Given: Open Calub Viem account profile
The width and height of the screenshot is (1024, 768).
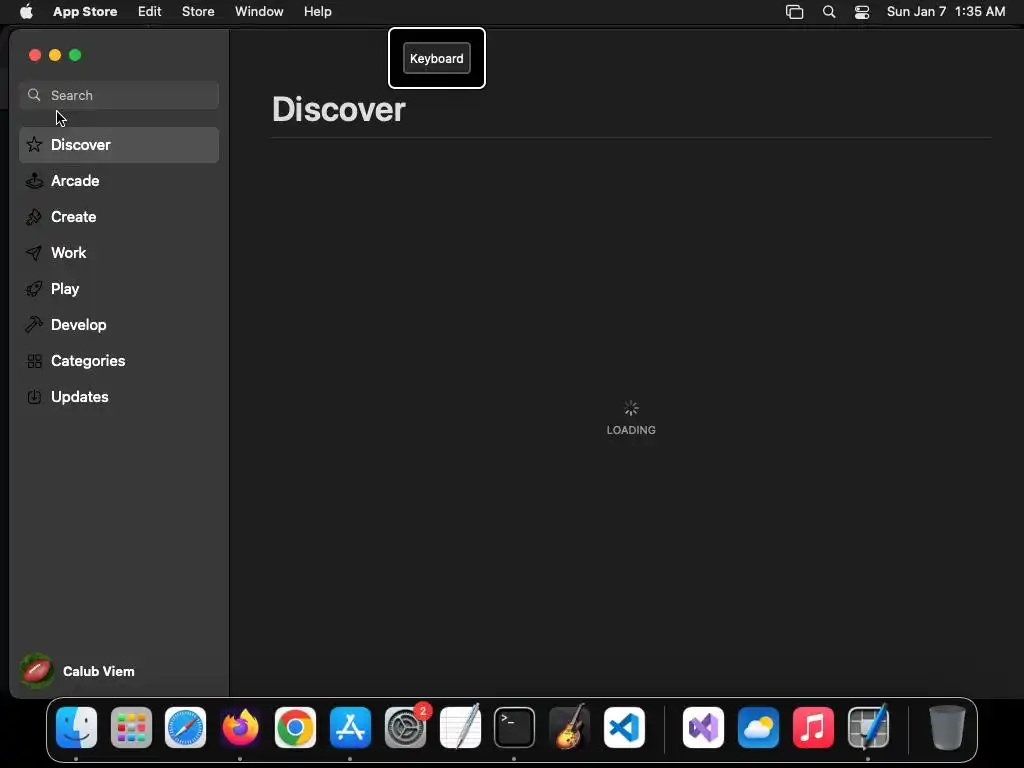Looking at the screenshot, I should pos(78,671).
